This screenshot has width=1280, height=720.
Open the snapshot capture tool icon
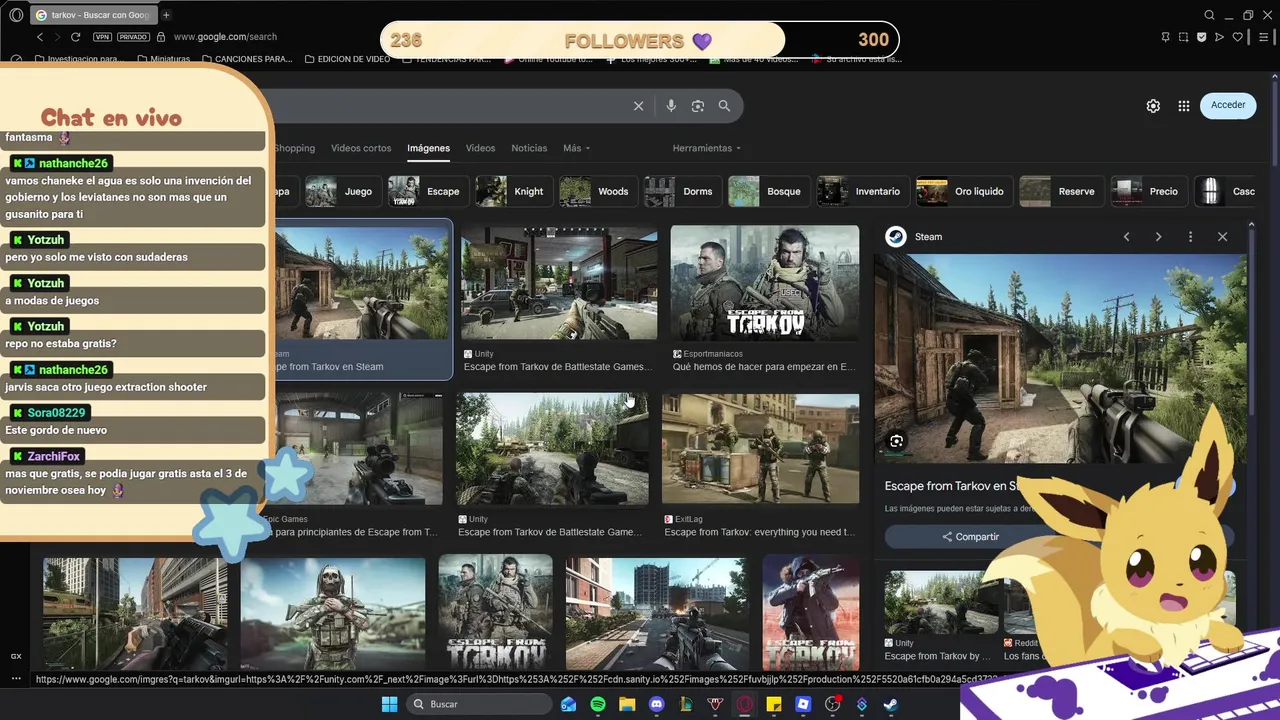pyautogui.click(x=1183, y=37)
